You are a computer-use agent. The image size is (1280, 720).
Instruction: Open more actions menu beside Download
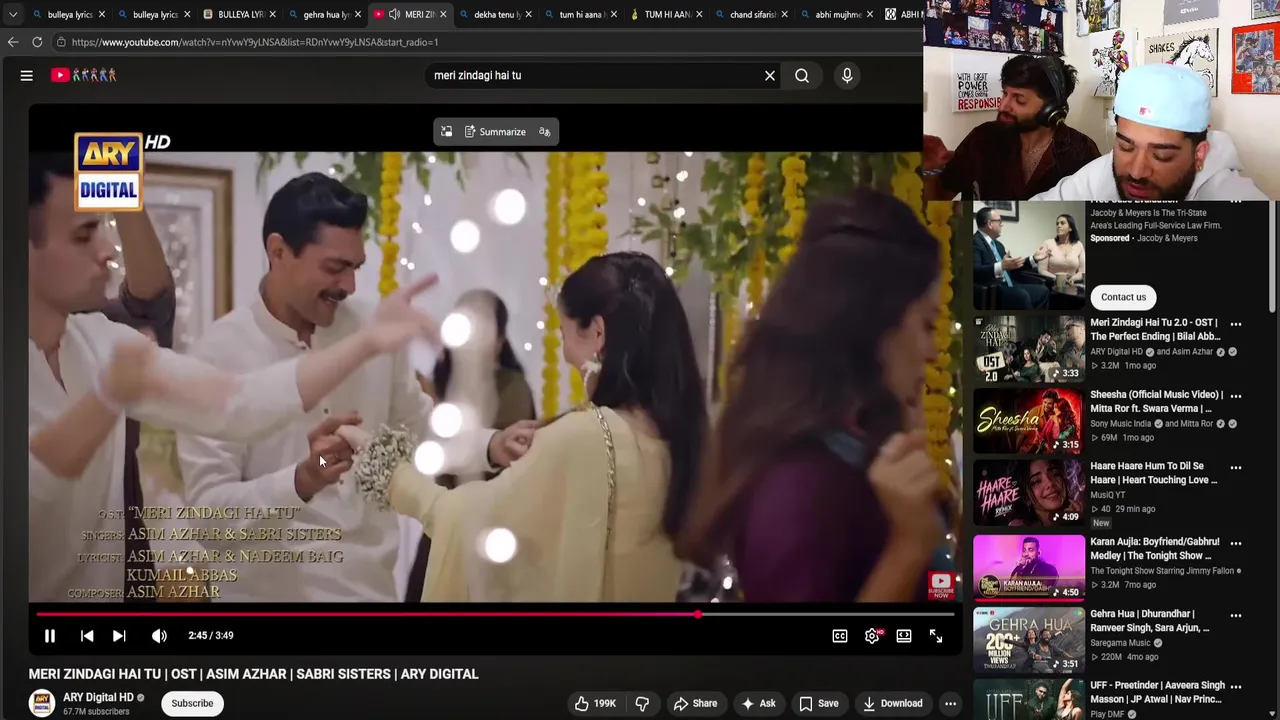pos(950,703)
